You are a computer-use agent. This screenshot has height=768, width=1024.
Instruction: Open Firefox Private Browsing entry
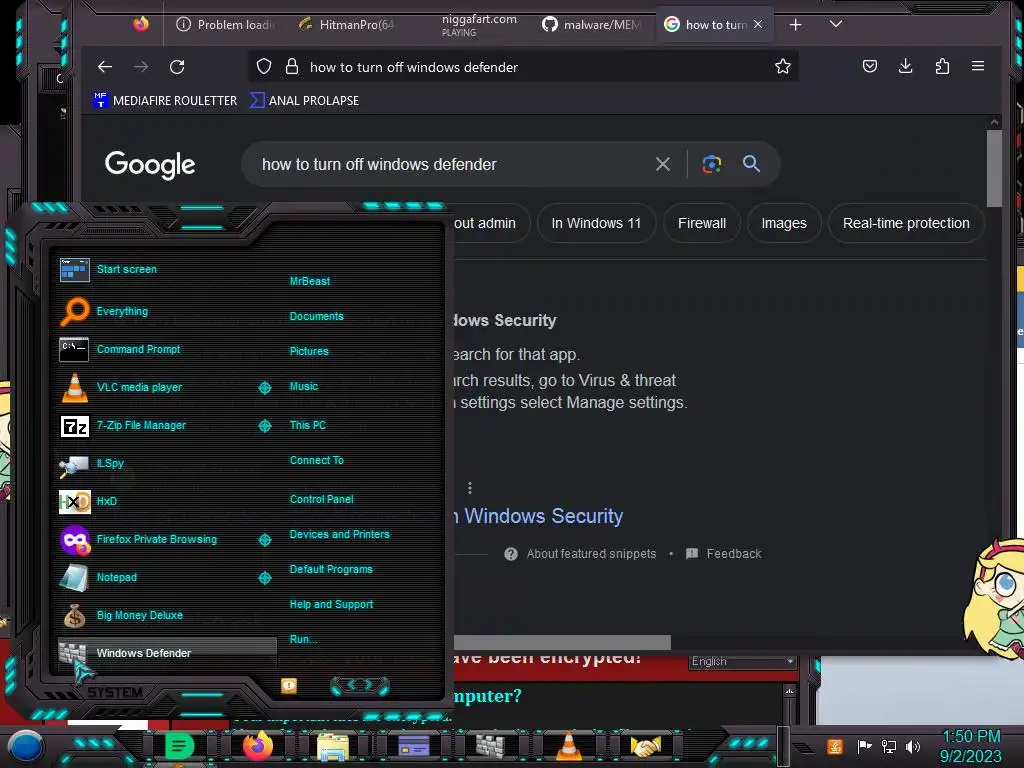157,539
